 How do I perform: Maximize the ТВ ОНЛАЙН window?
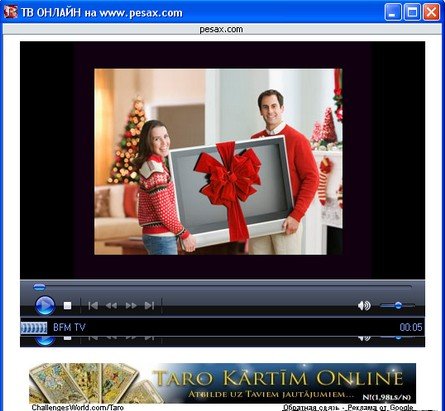pos(412,13)
